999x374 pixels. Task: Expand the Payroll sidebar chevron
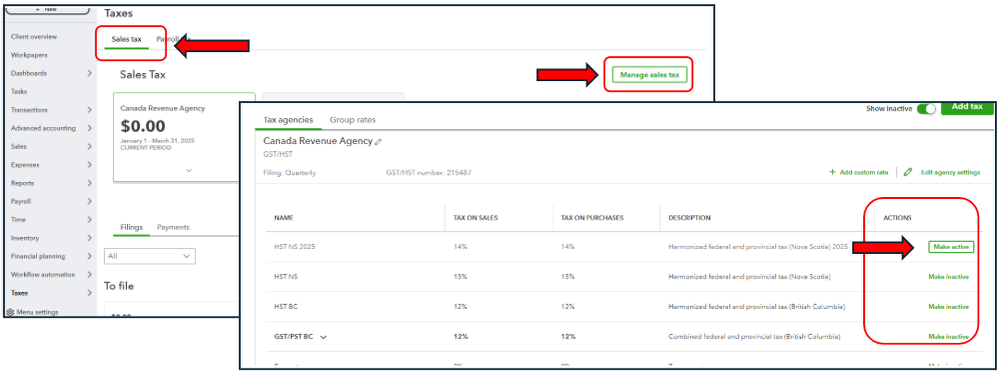point(89,201)
